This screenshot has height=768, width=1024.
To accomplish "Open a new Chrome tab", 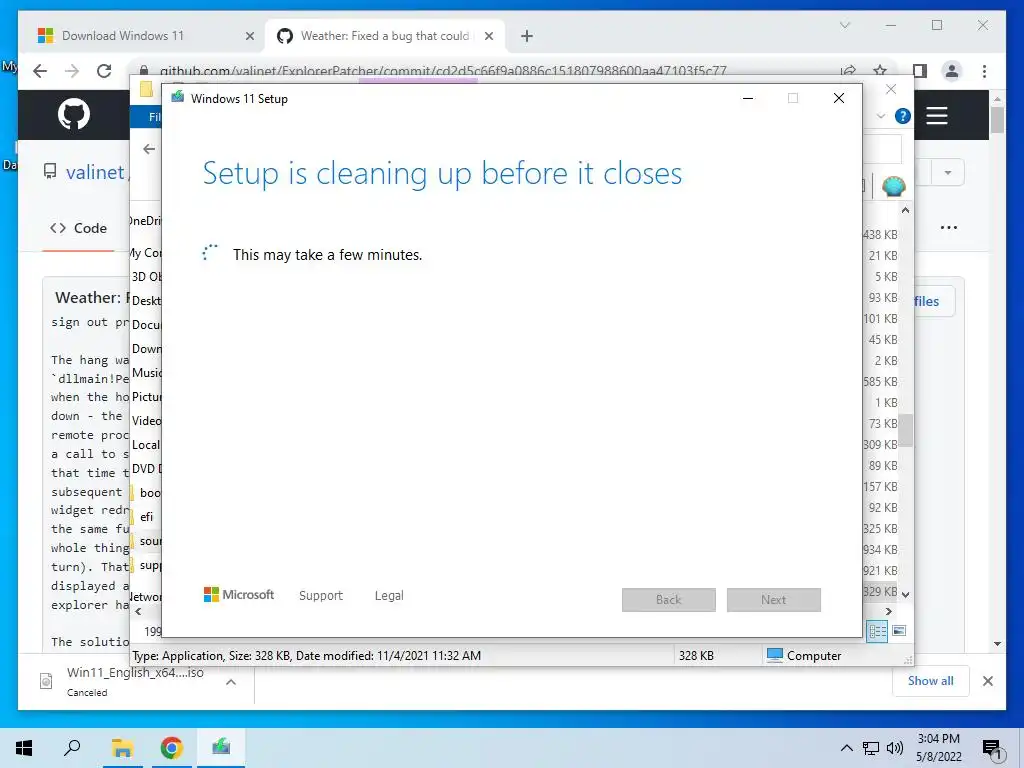I will click(x=527, y=36).
